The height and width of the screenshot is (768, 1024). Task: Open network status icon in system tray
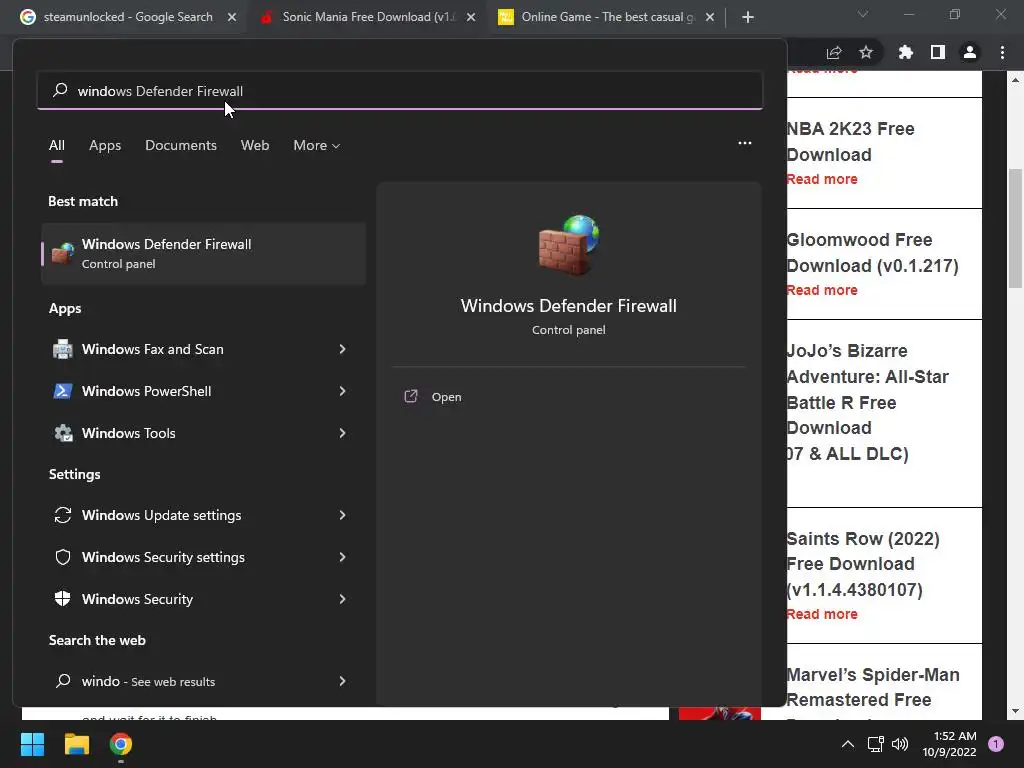coord(875,744)
